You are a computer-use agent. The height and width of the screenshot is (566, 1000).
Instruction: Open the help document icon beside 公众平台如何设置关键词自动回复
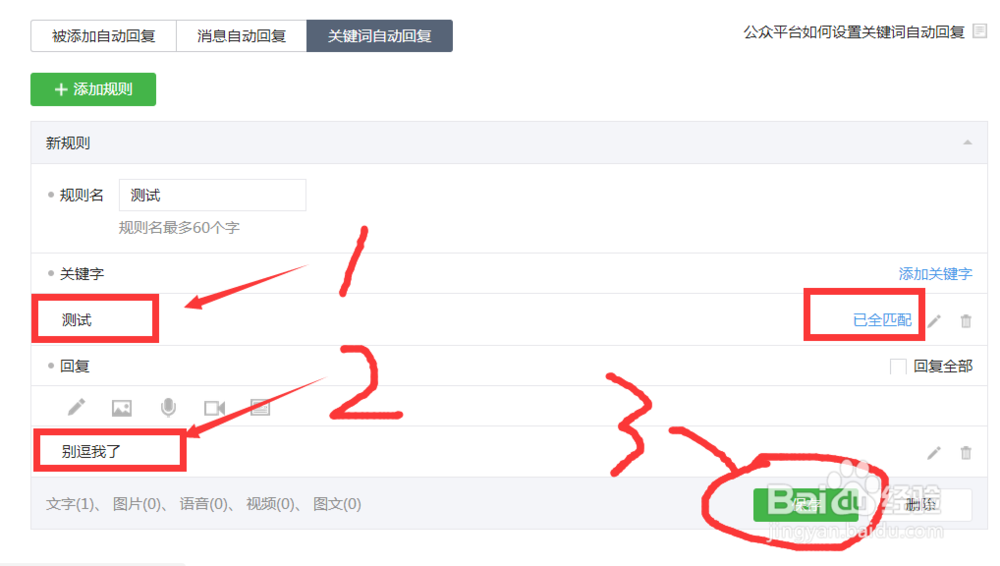pos(980,31)
